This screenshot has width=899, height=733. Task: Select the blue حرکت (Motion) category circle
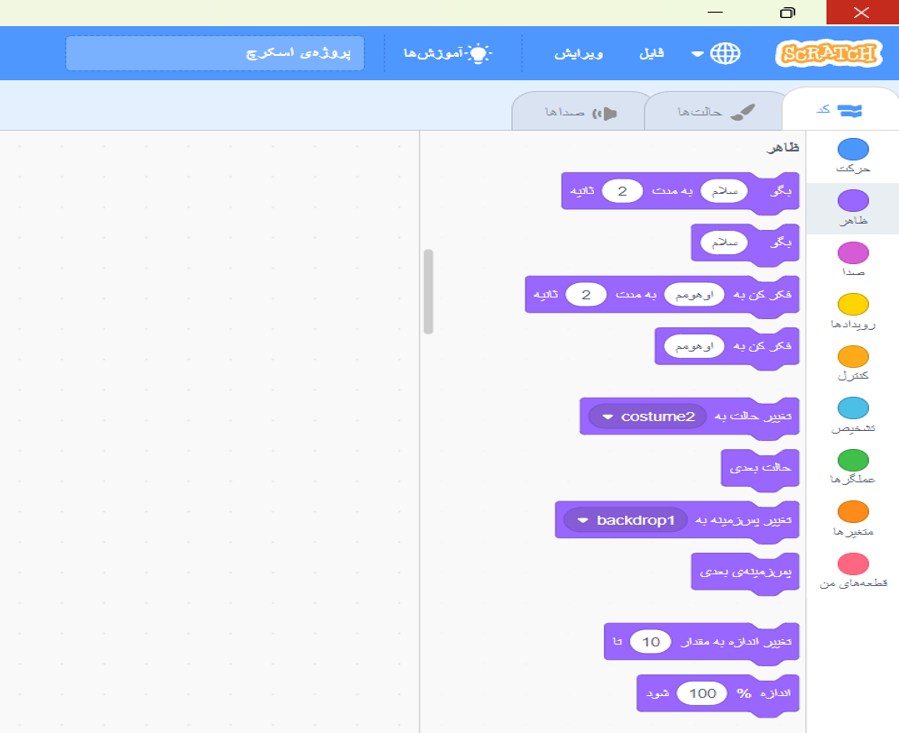pos(853,149)
